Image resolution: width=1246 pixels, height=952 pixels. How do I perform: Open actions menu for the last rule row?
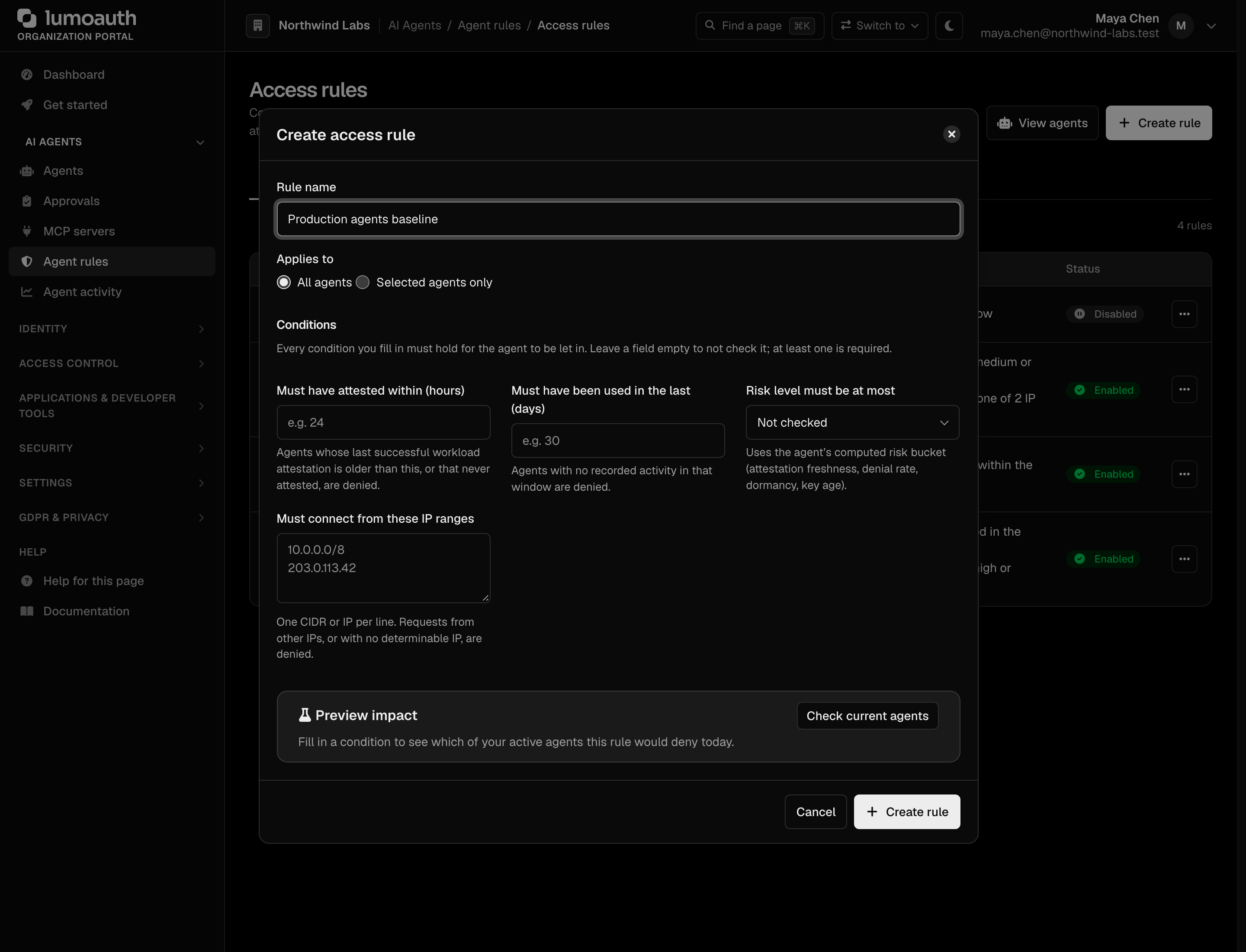tap(1184, 559)
